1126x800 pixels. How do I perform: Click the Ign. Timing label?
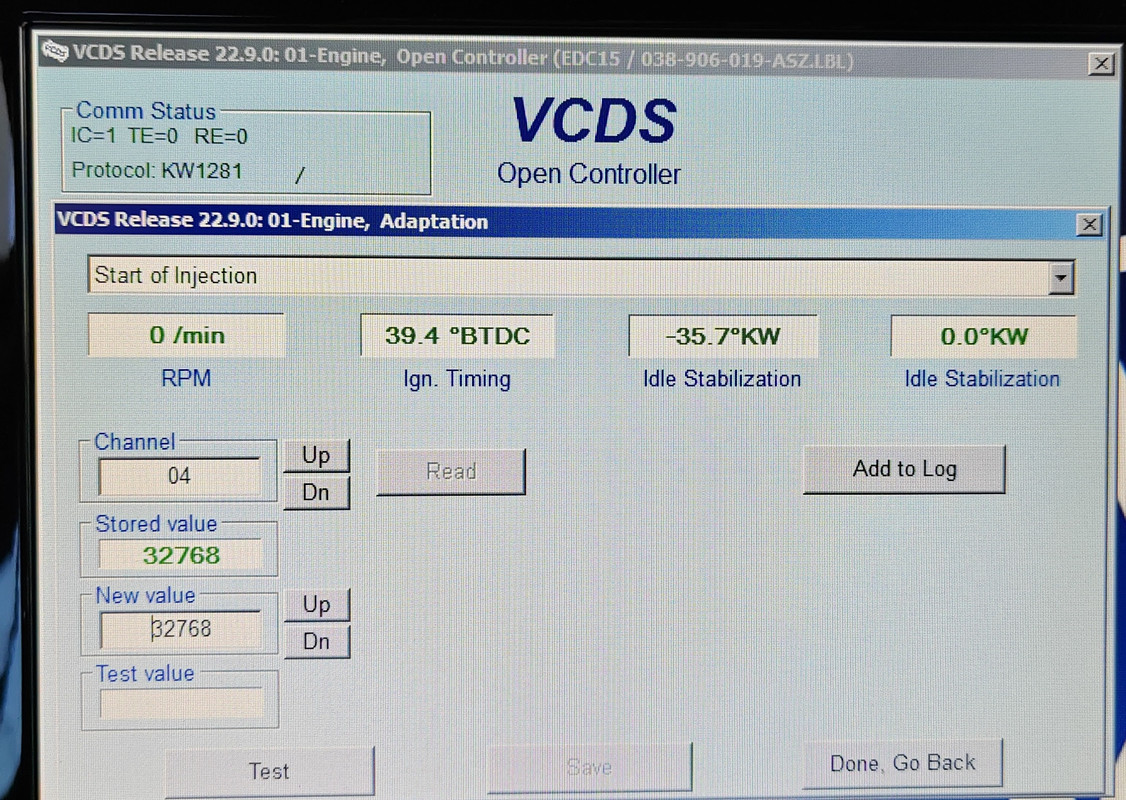click(457, 378)
